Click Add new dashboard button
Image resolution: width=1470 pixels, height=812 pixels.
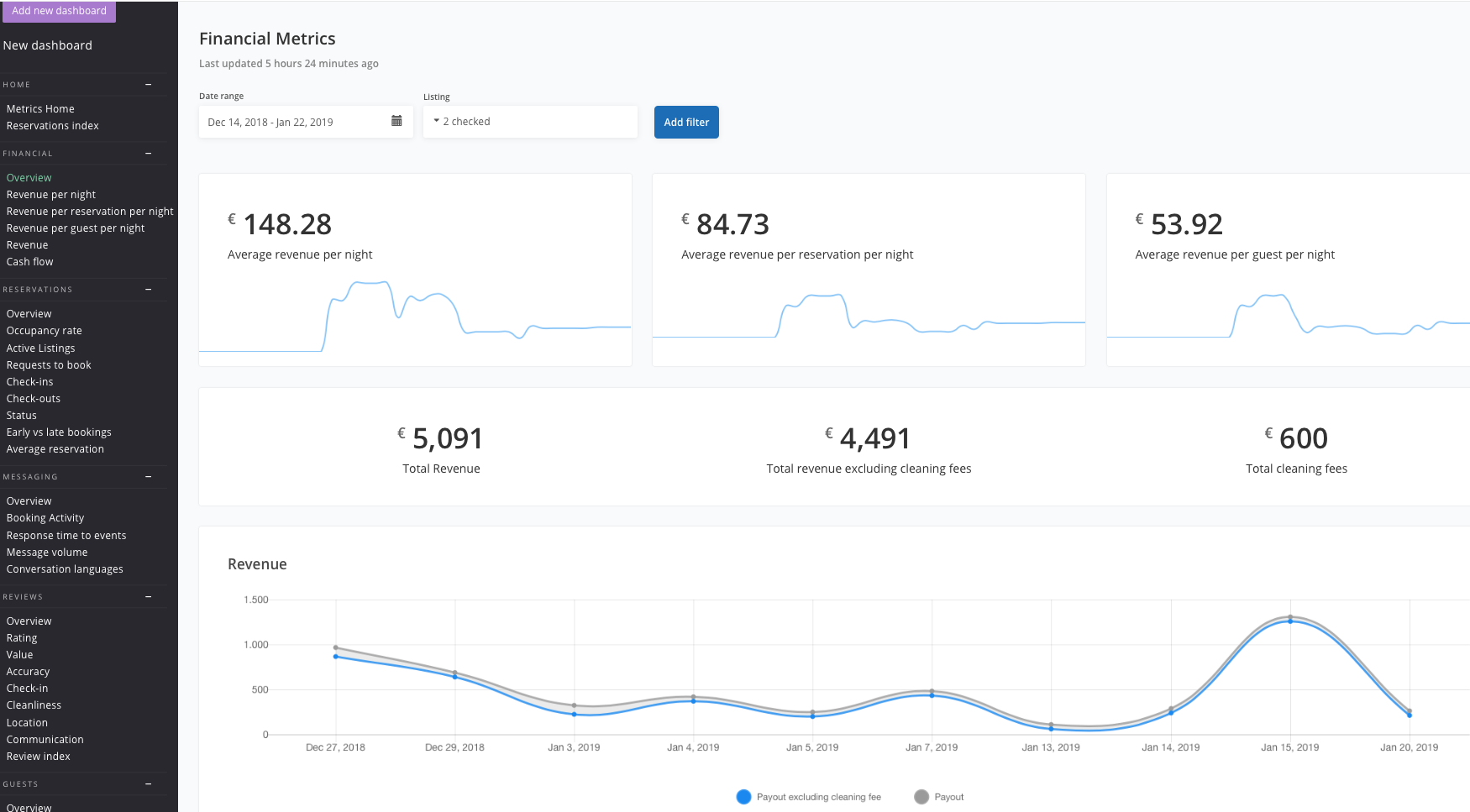[59, 11]
